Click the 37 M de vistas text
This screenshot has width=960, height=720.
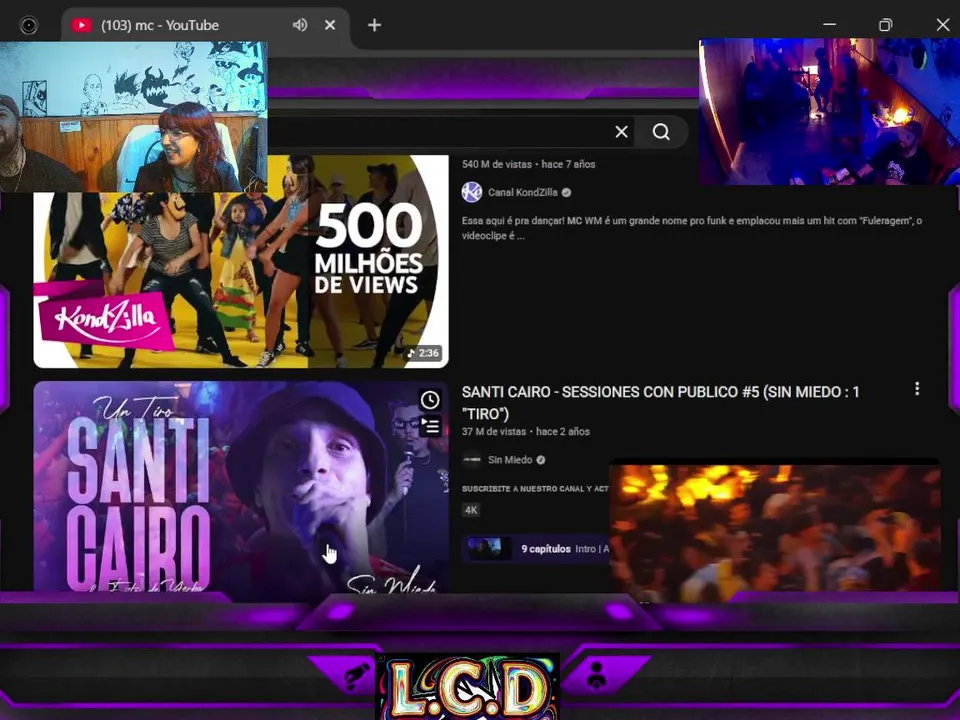tap(493, 432)
